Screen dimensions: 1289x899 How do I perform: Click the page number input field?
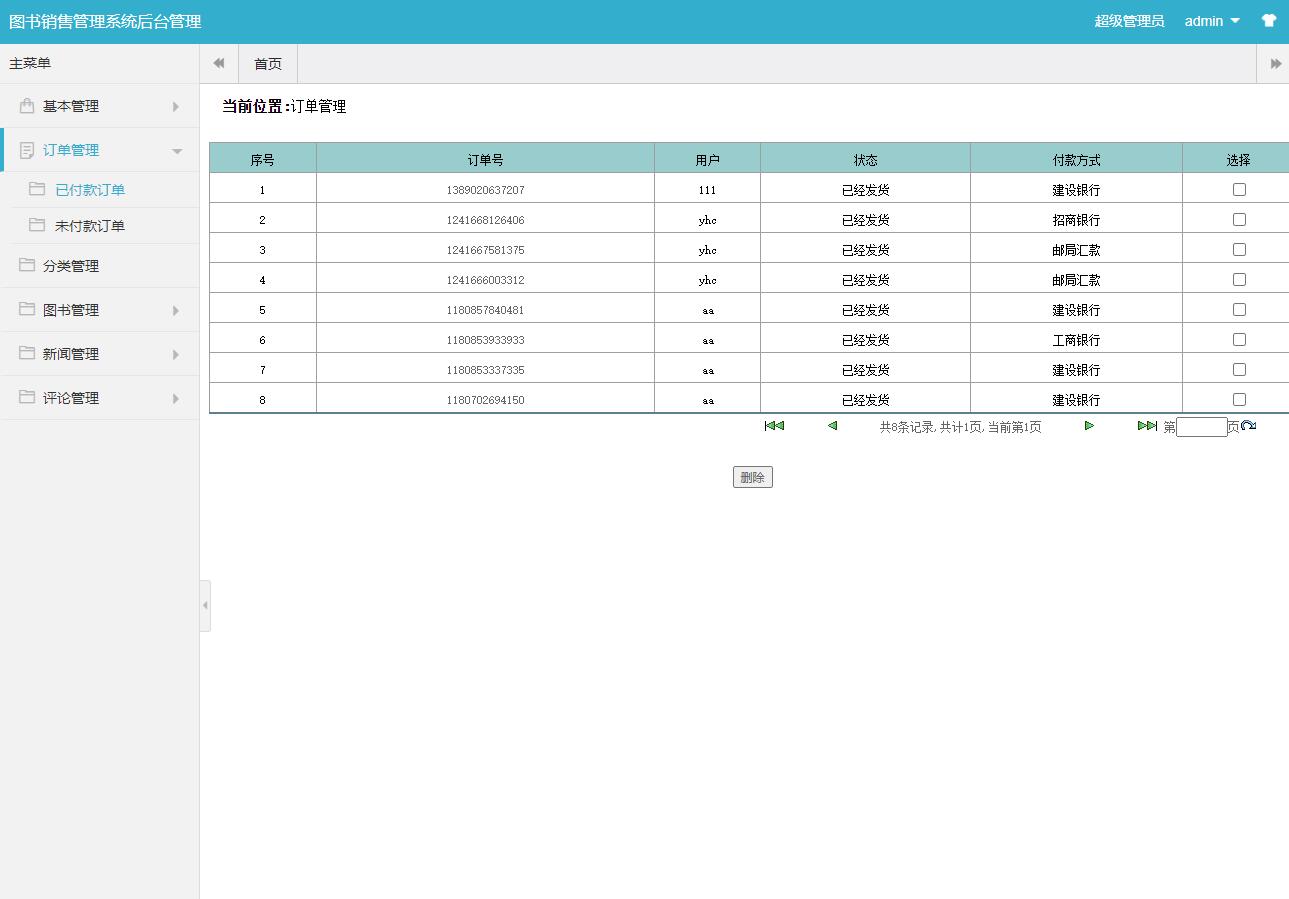(1202, 426)
